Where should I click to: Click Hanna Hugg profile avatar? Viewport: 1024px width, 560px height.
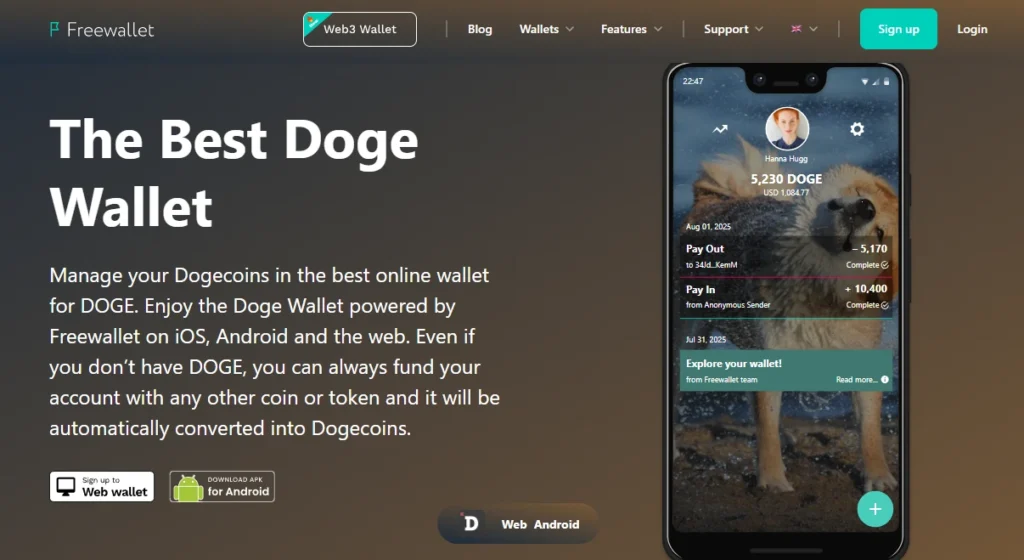[787, 129]
